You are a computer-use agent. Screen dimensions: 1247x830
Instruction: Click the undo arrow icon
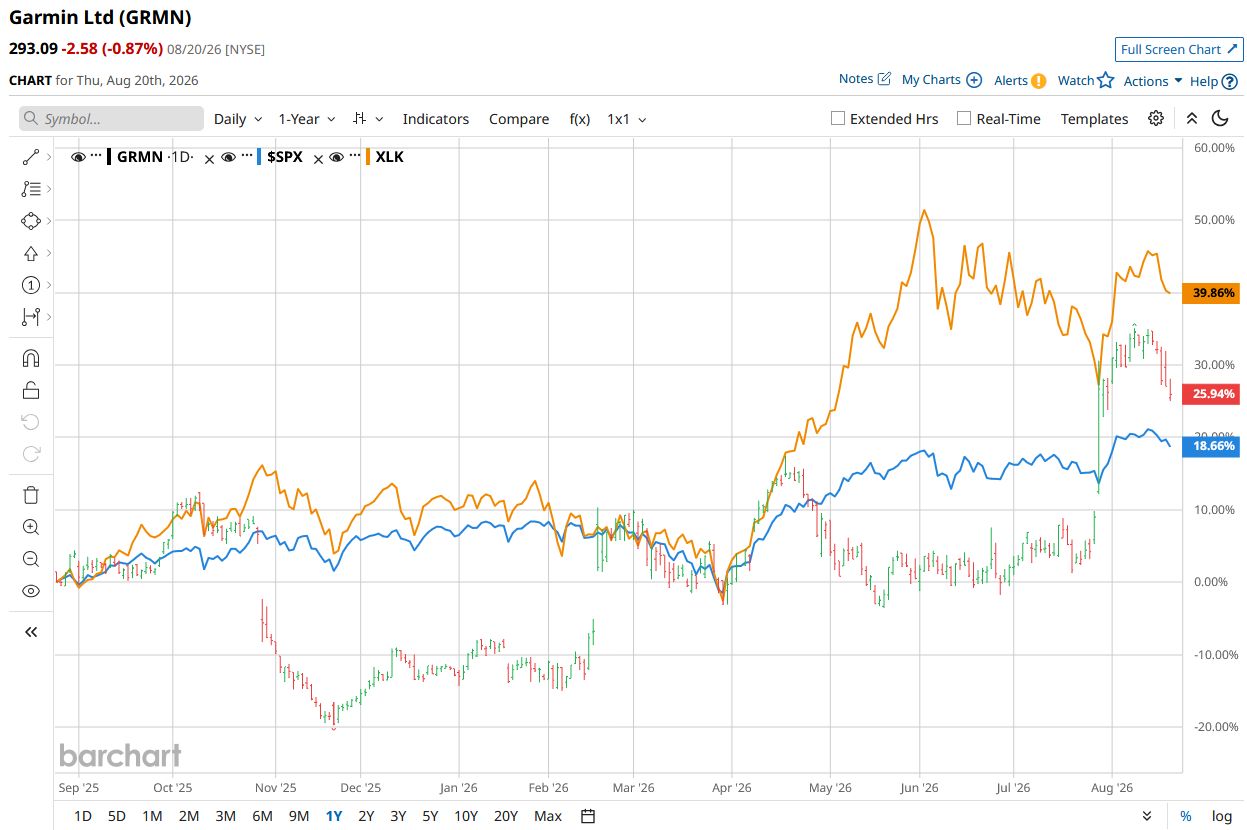30,422
